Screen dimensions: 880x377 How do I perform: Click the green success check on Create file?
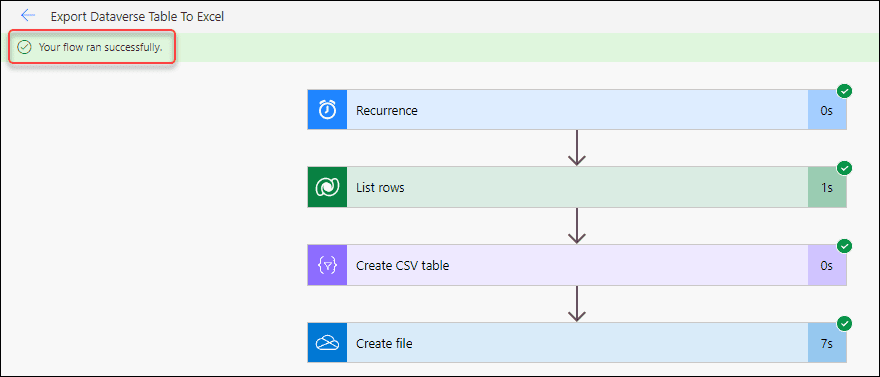[x=844, y=323]
